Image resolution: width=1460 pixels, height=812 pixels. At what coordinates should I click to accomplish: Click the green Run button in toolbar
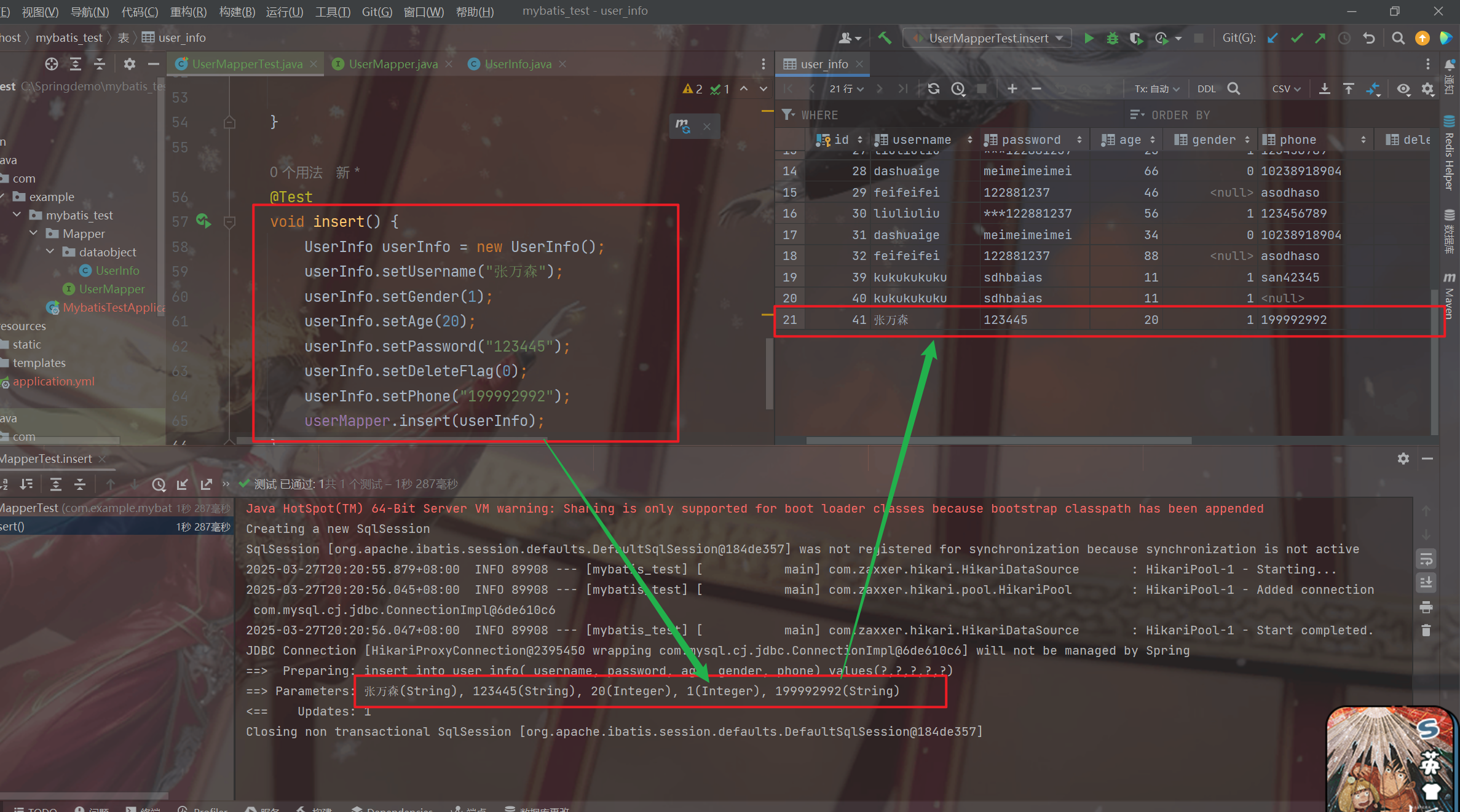[x=1089, y=38]
